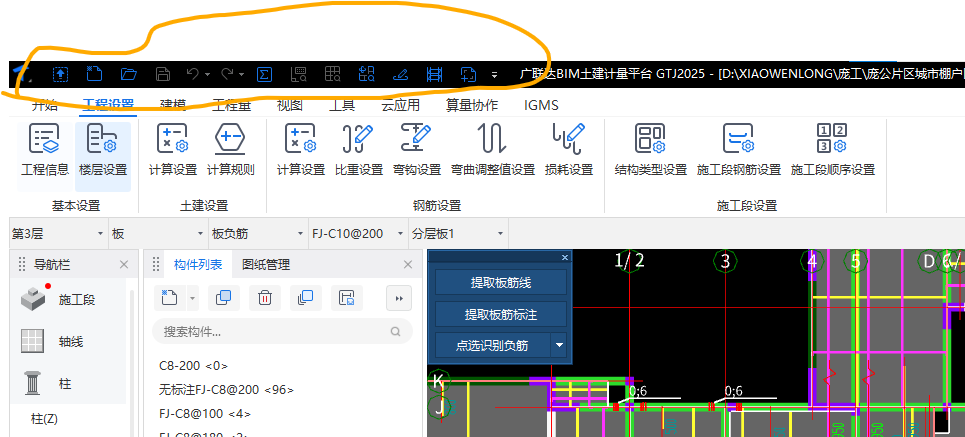Open 计算规则 calculation rules
Screen dimensions: 965x437
coord(230,150)
